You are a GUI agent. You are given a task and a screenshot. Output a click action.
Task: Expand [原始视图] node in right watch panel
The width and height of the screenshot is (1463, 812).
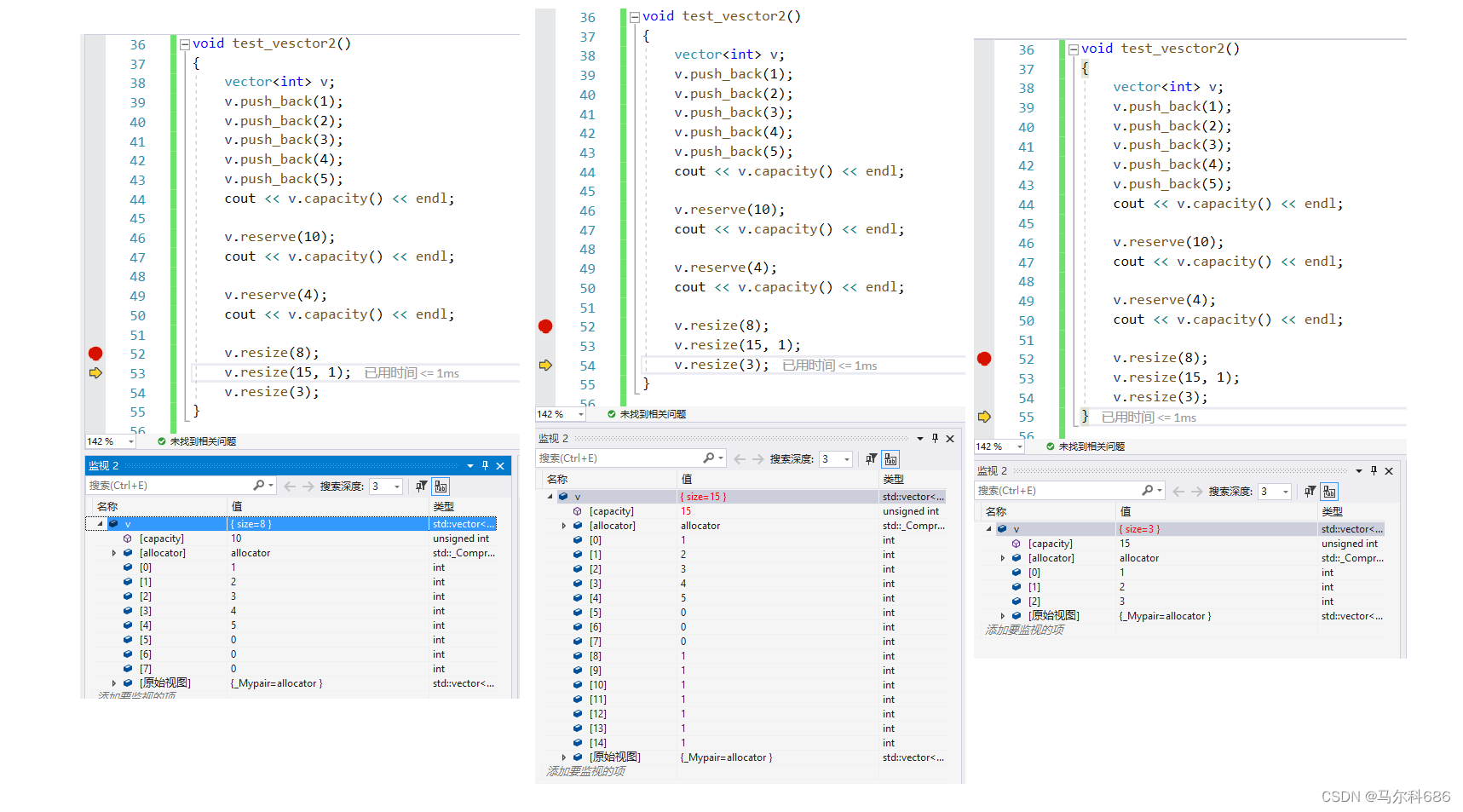[1003, 616]
